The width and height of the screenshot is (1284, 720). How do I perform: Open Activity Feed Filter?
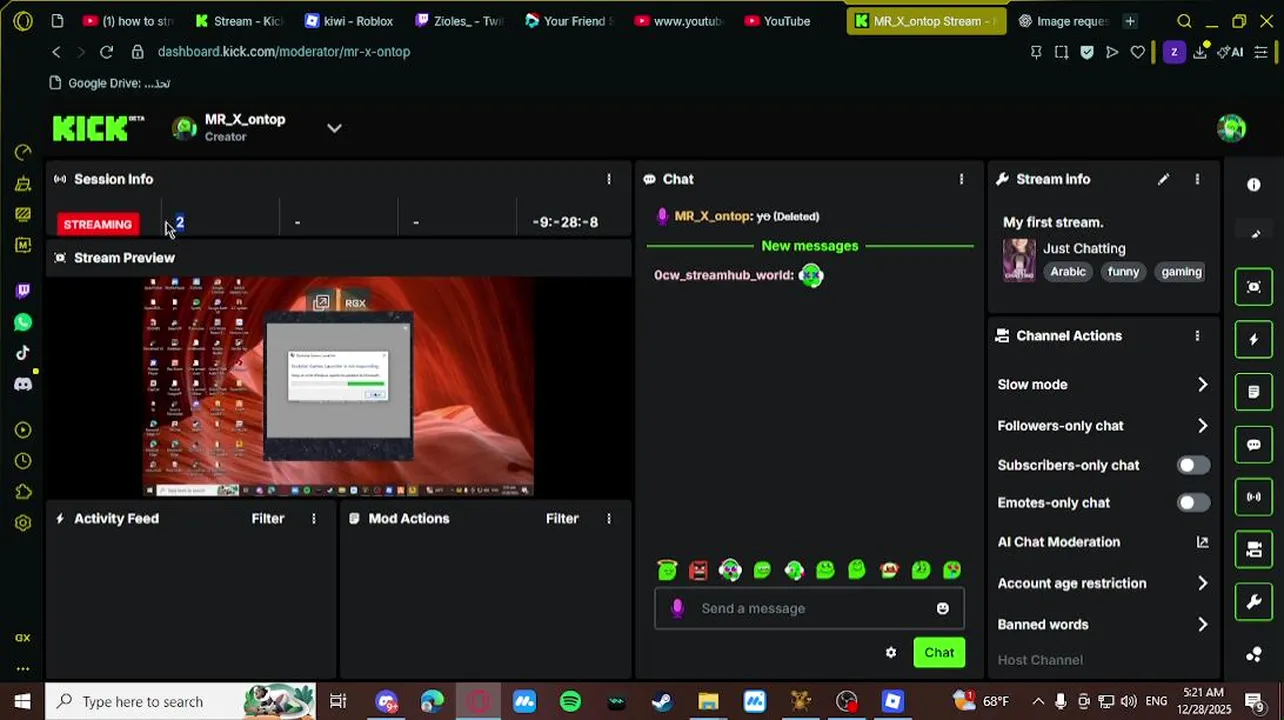pyautogui.click(x=267, y=518)
